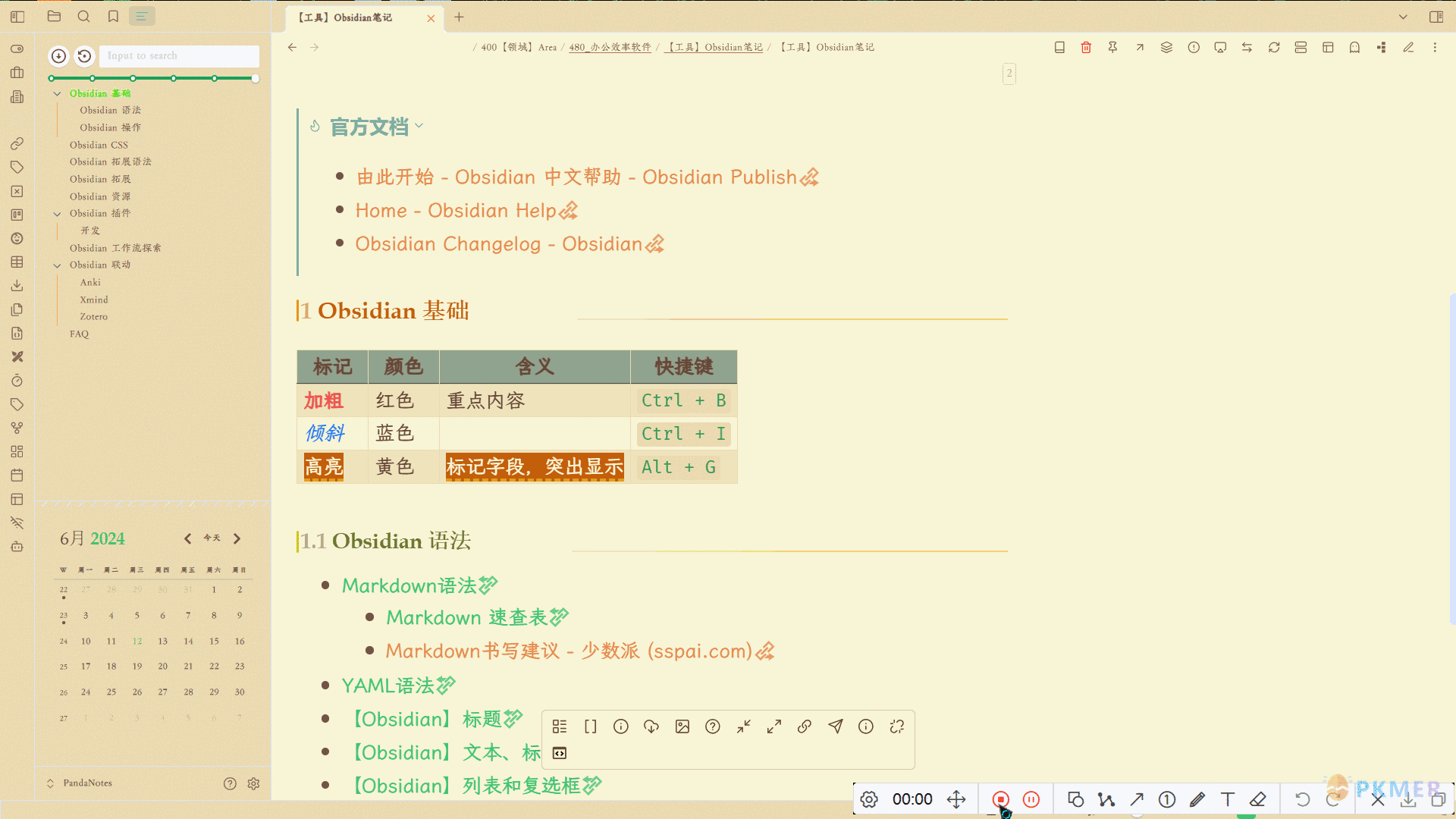The width and height of the screenshot is (1456, 819).
Task: Select June 12 in the calendar
Action: (136, 642)
